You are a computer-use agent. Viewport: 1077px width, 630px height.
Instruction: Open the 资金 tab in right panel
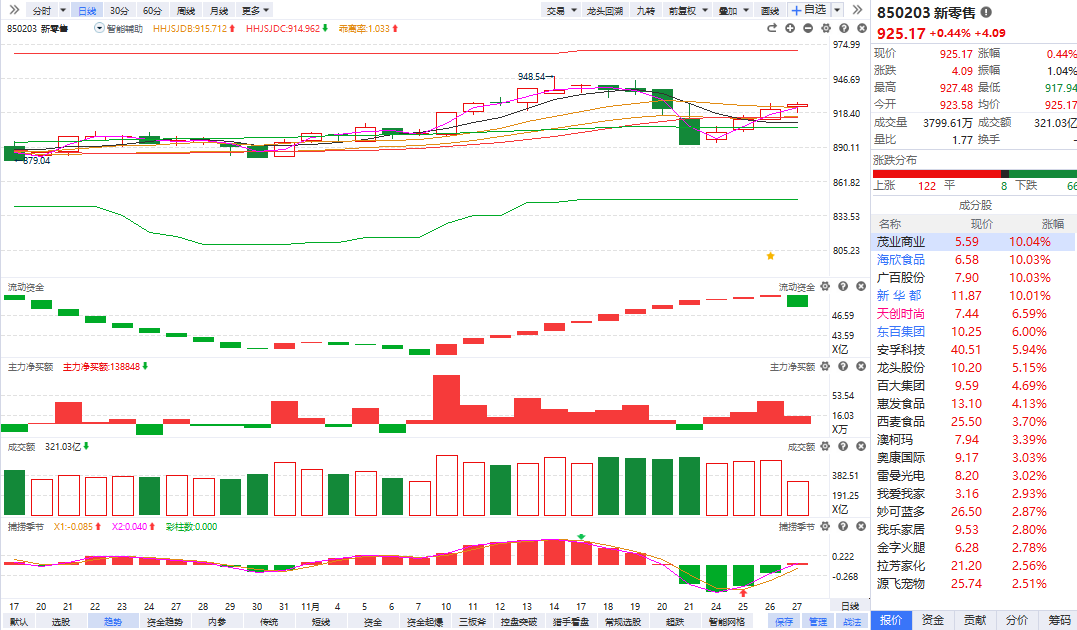tap(933, 620)
